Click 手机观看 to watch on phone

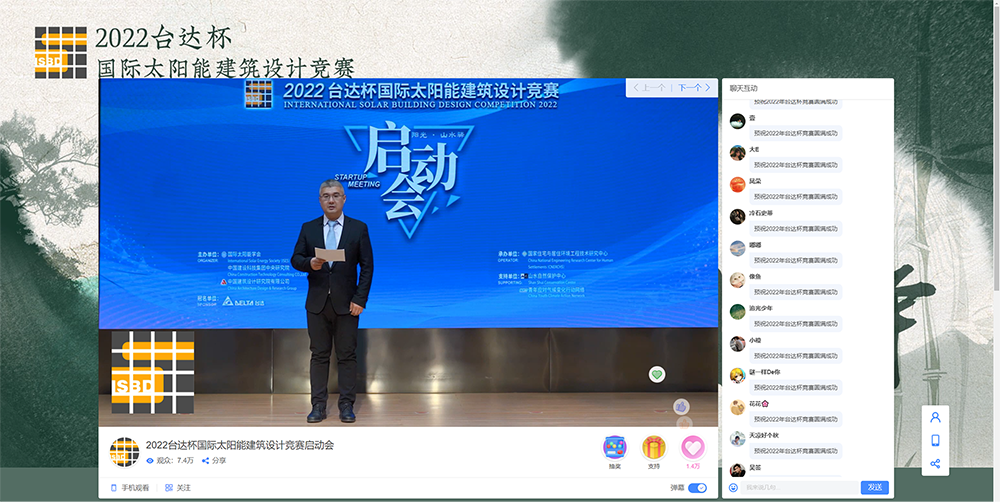(131, 488)
